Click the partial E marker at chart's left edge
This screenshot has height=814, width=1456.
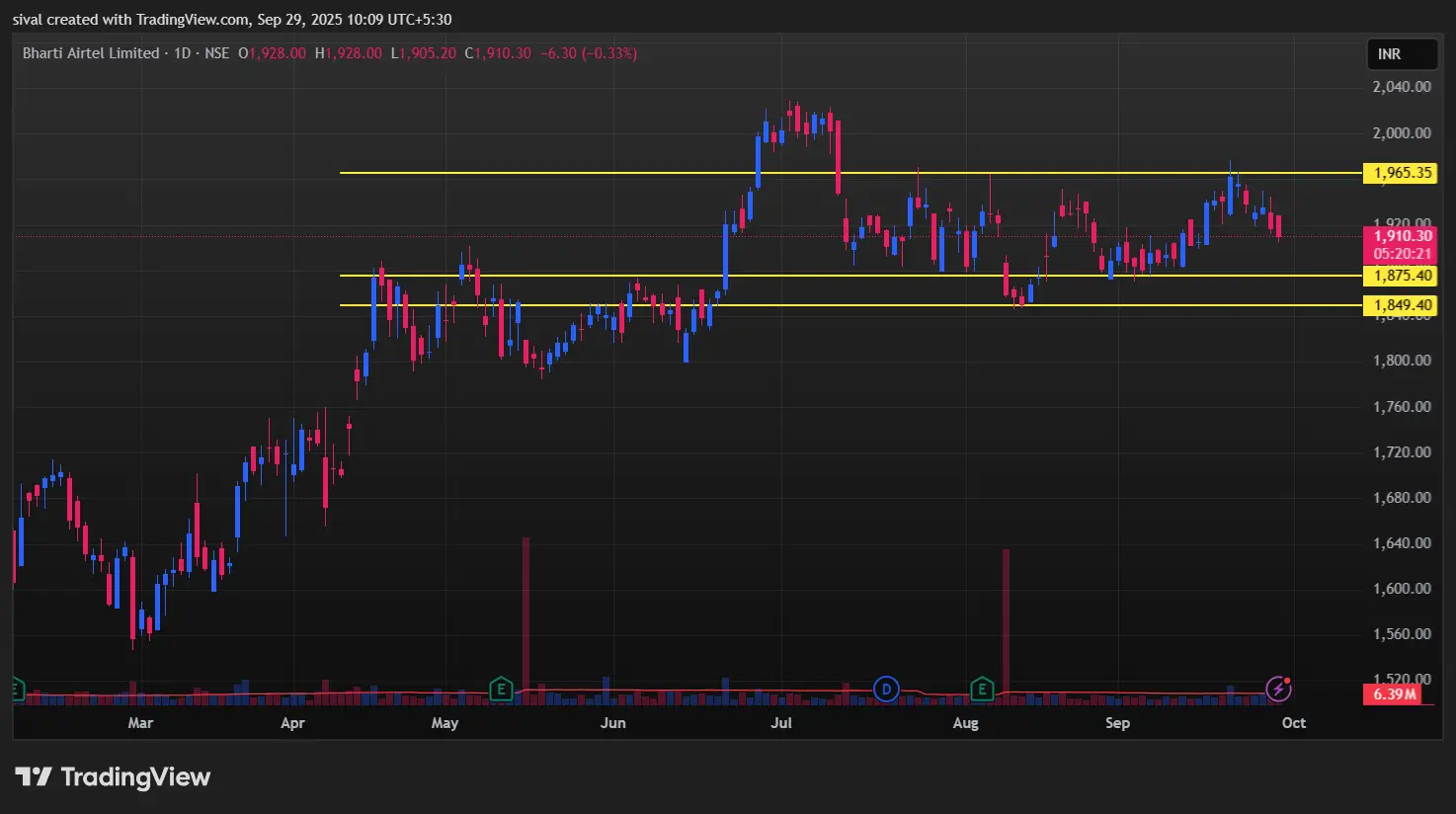16,689
